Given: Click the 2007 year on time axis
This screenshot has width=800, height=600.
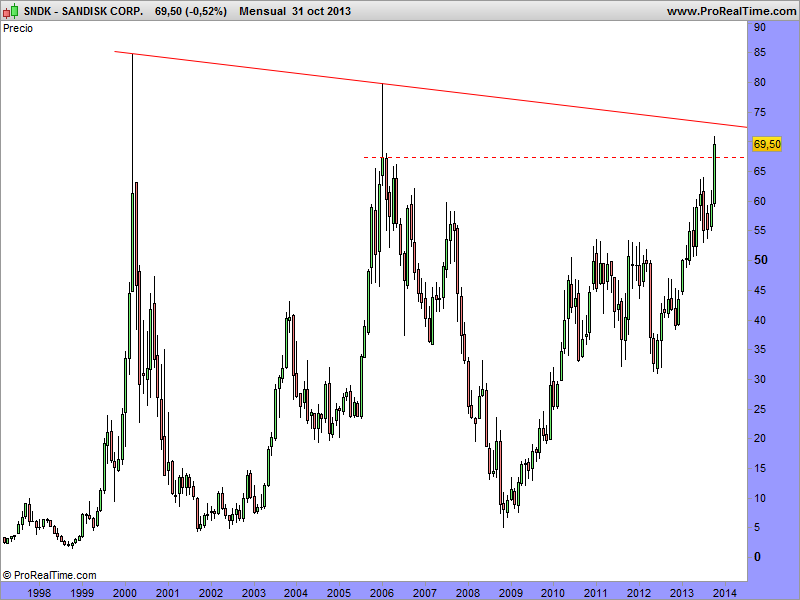Looking at the screenshot, I should coord(424,592).
